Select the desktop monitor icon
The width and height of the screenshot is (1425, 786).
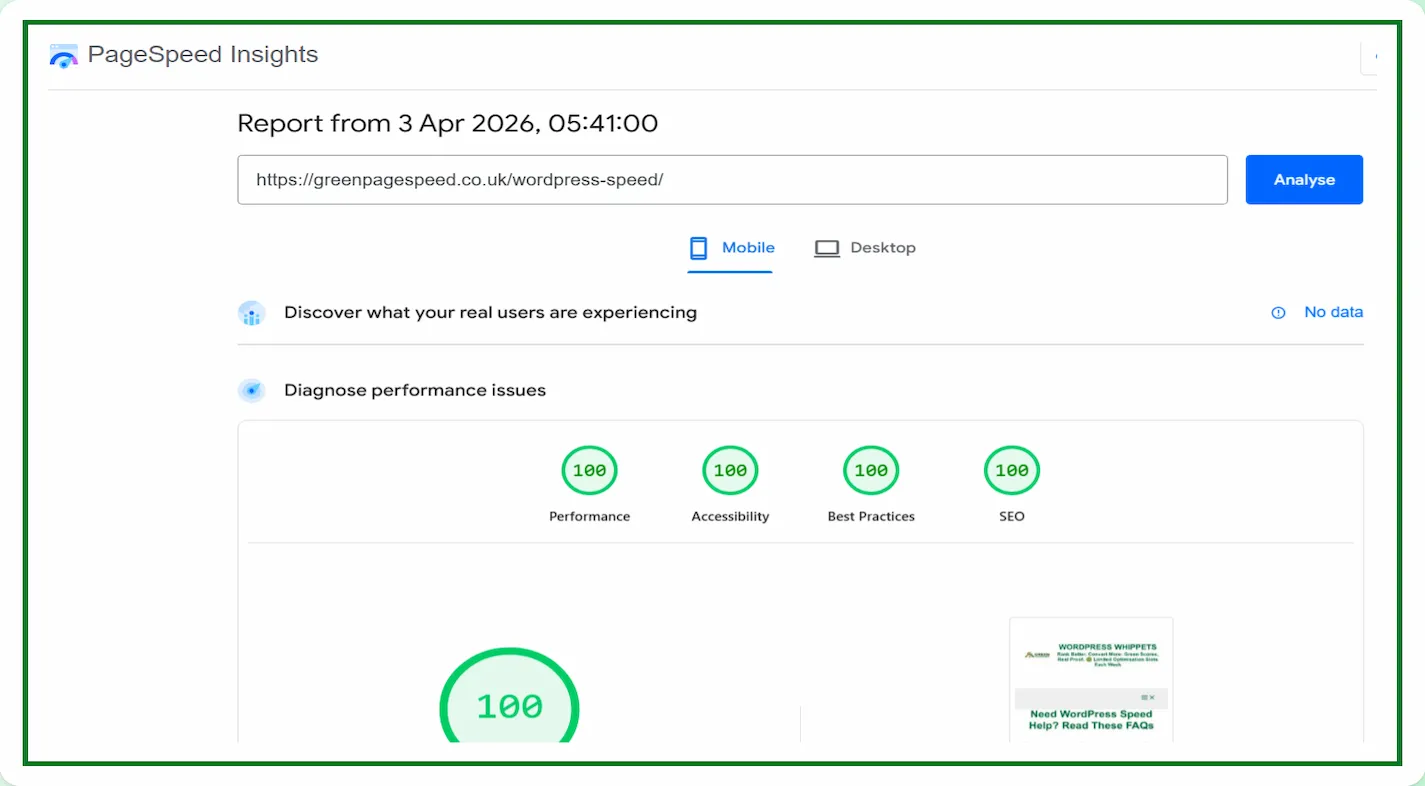(827, 247)
